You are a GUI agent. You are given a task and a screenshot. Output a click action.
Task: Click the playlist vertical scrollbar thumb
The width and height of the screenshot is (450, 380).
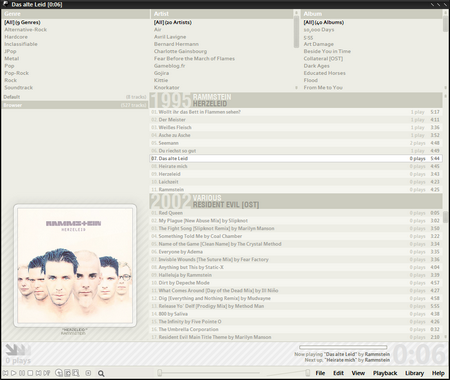[445, 217]
